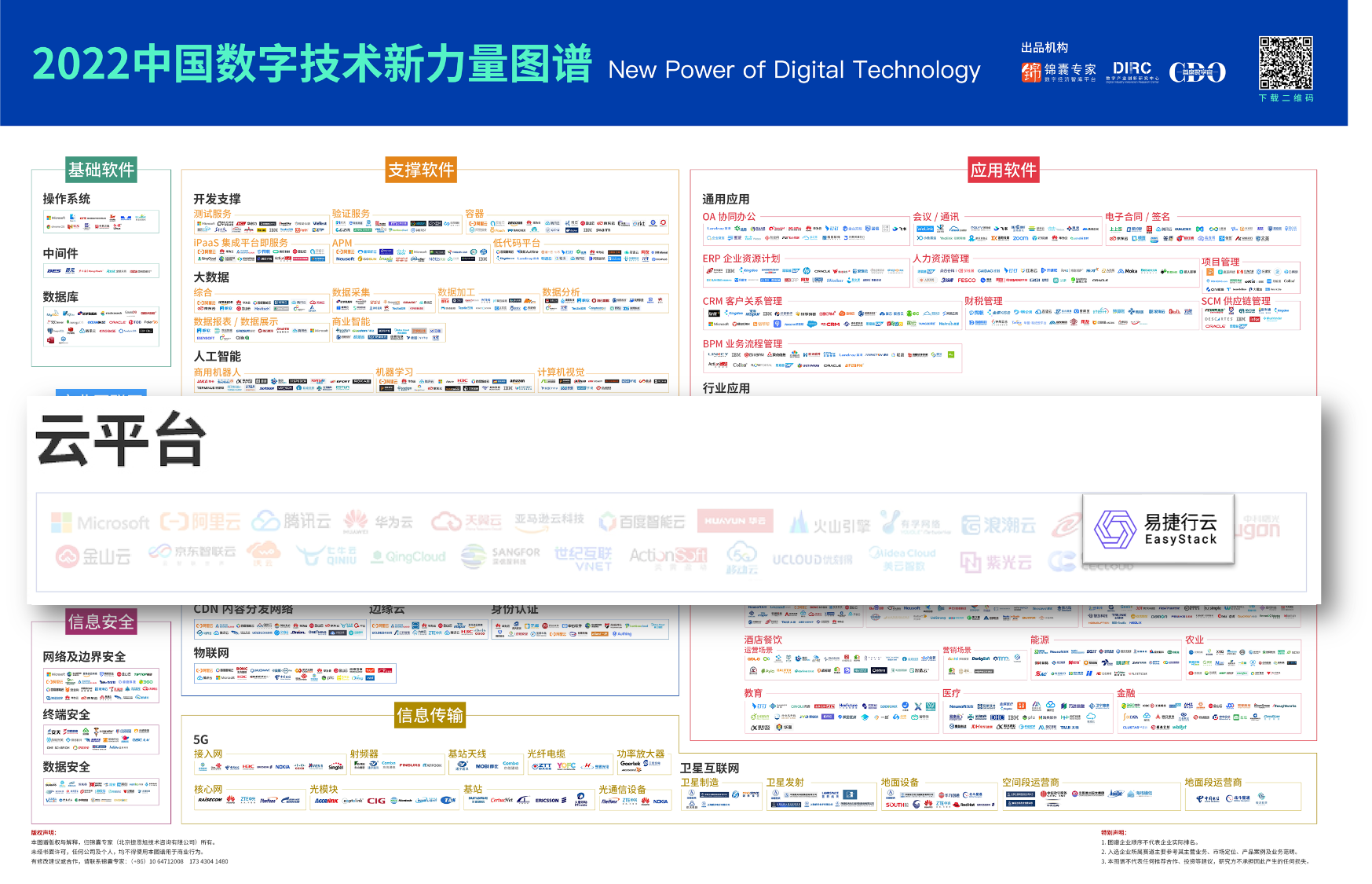
Task: Click the CRM 客户关系管理 label
Action: pos(742,300)
